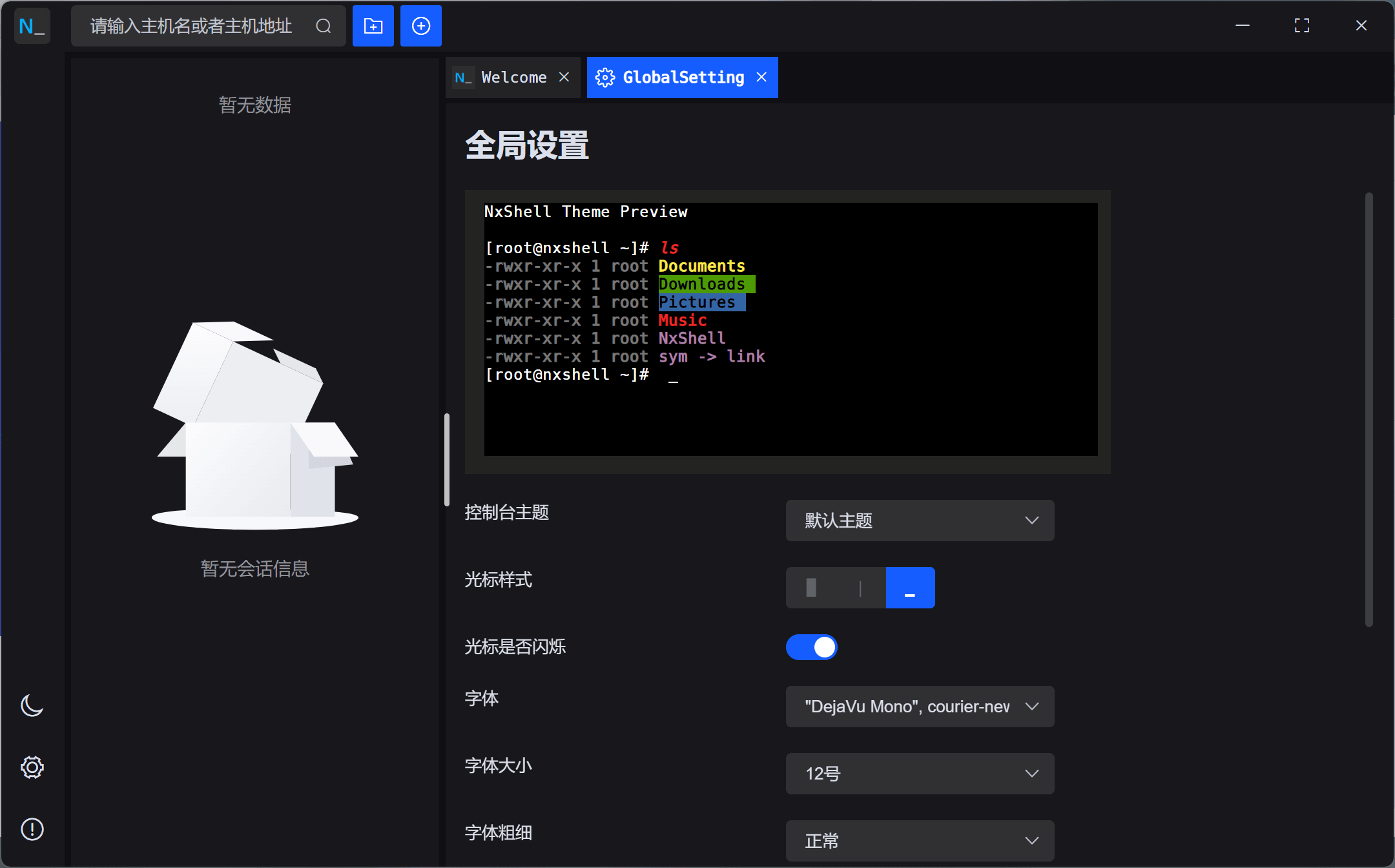Close the GlobalSetting tab

[761, 77]
